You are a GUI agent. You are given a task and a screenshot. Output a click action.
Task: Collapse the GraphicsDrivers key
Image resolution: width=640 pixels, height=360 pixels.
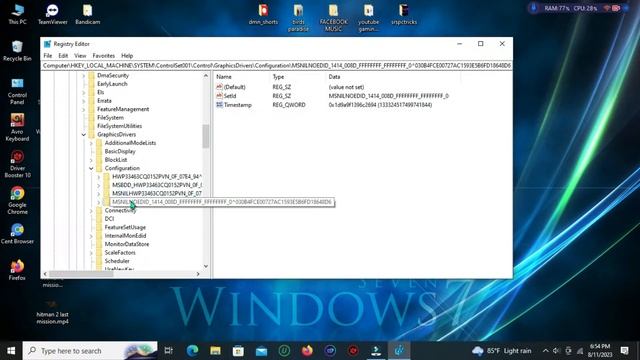(84, 134)
